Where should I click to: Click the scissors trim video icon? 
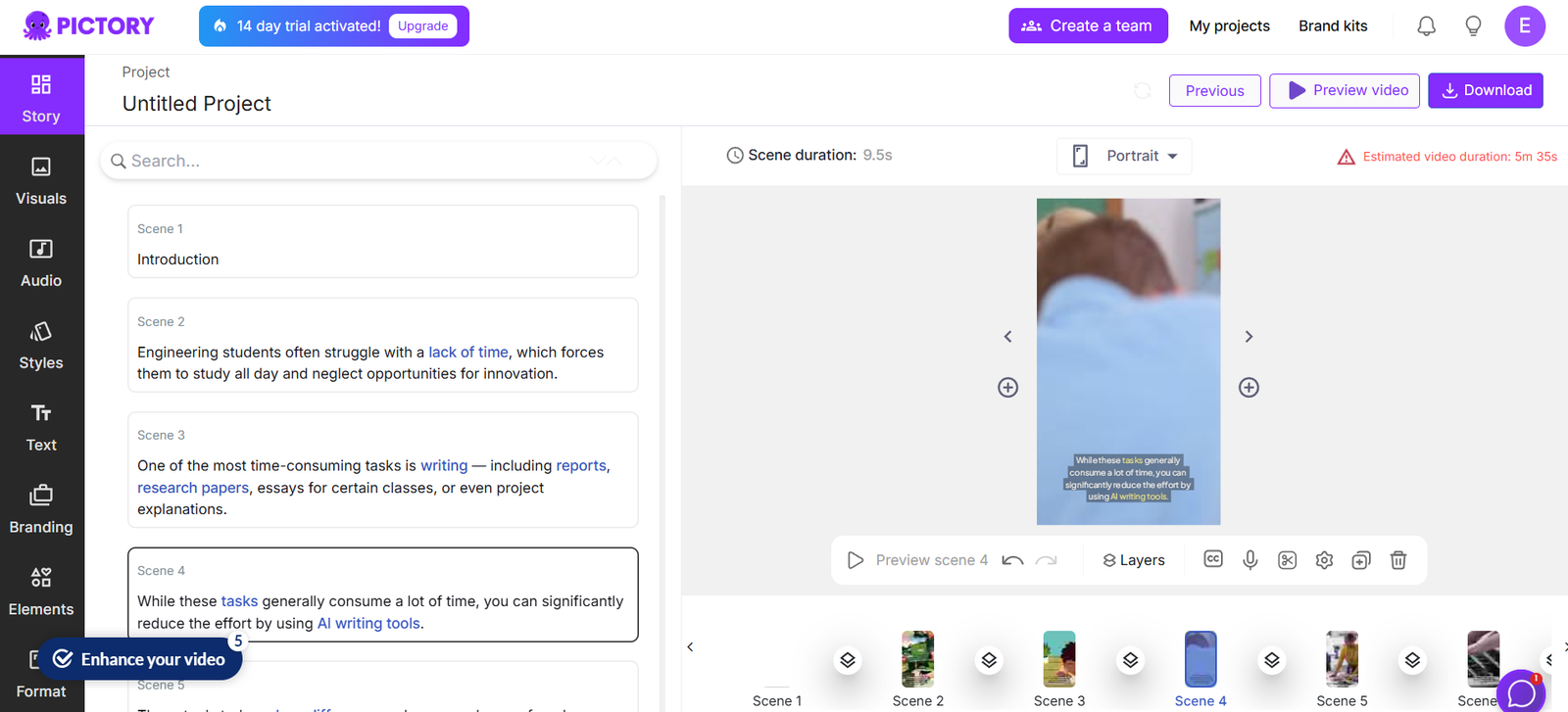[1288, 560]
